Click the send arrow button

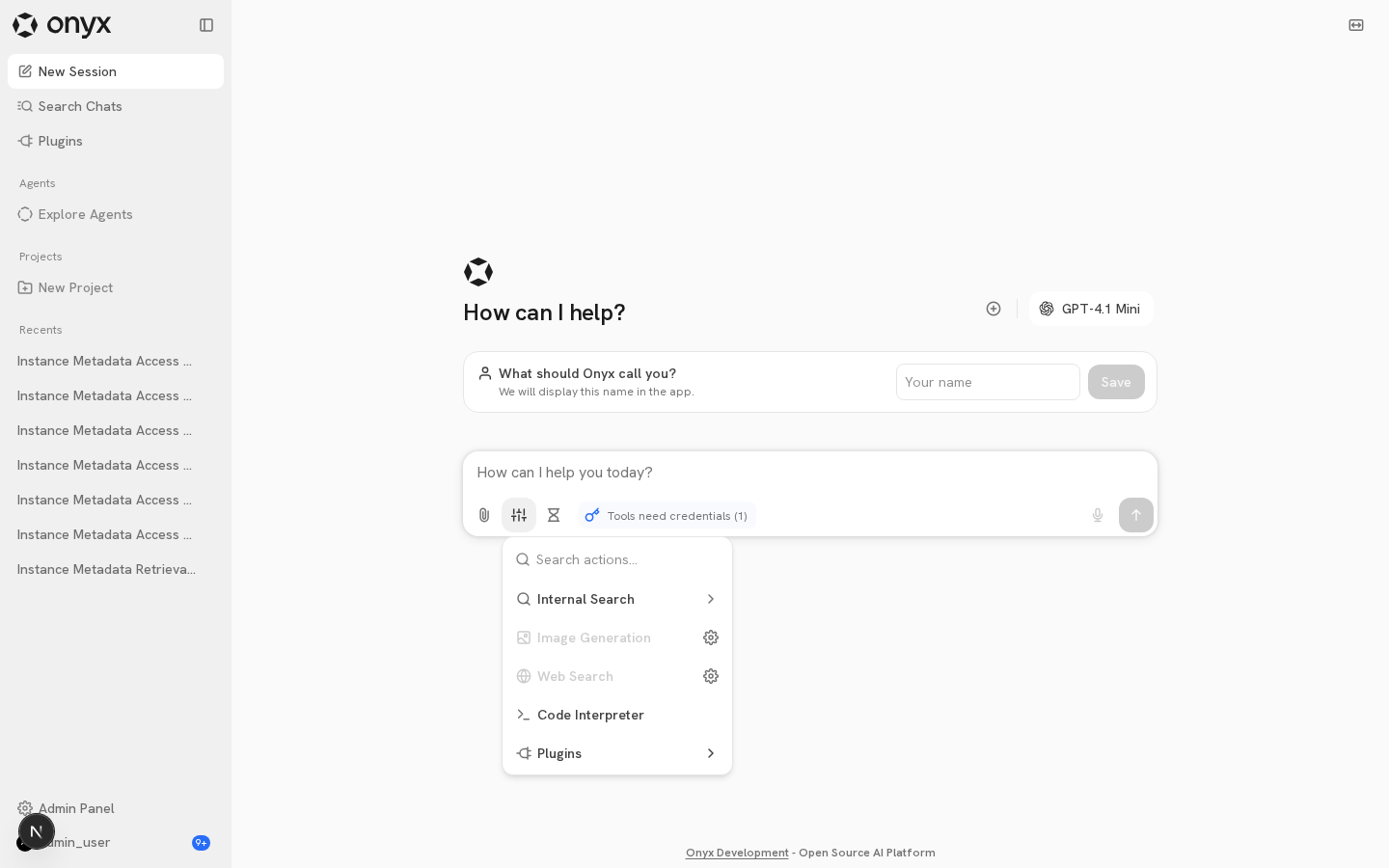pos(1136,515)
